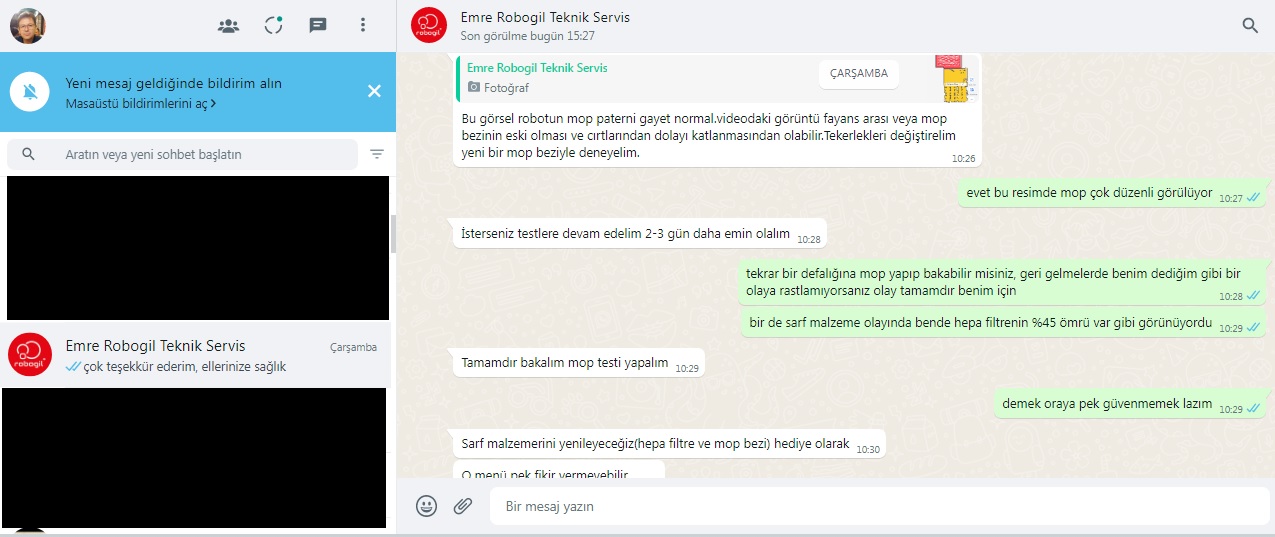Click the camera icon next to Fotoğraf
This screenshot has height=537, width=1275.
(474, 88)
